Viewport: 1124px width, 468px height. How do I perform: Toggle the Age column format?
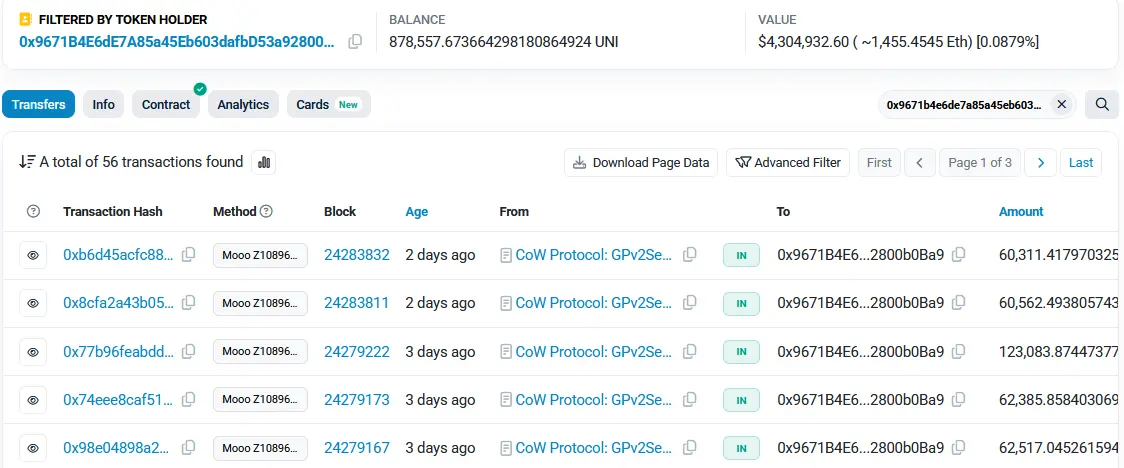(x=416, y=211)
